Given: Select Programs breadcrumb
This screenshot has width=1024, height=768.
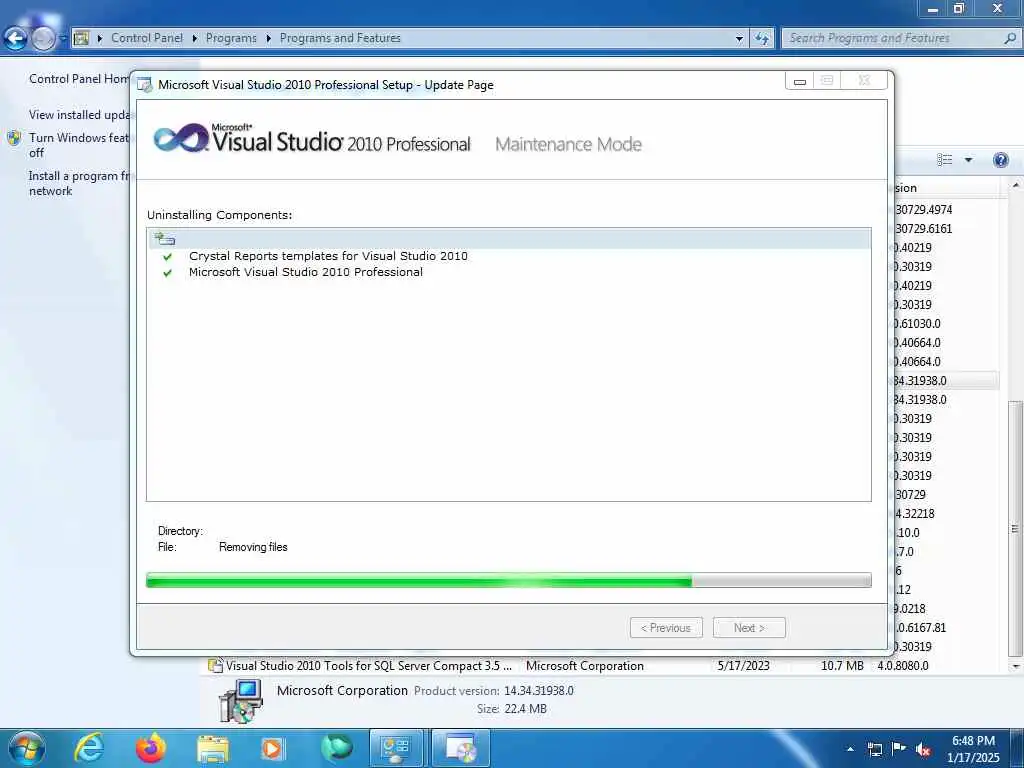Looking at the screenshot, I should (x=231, y=38).
